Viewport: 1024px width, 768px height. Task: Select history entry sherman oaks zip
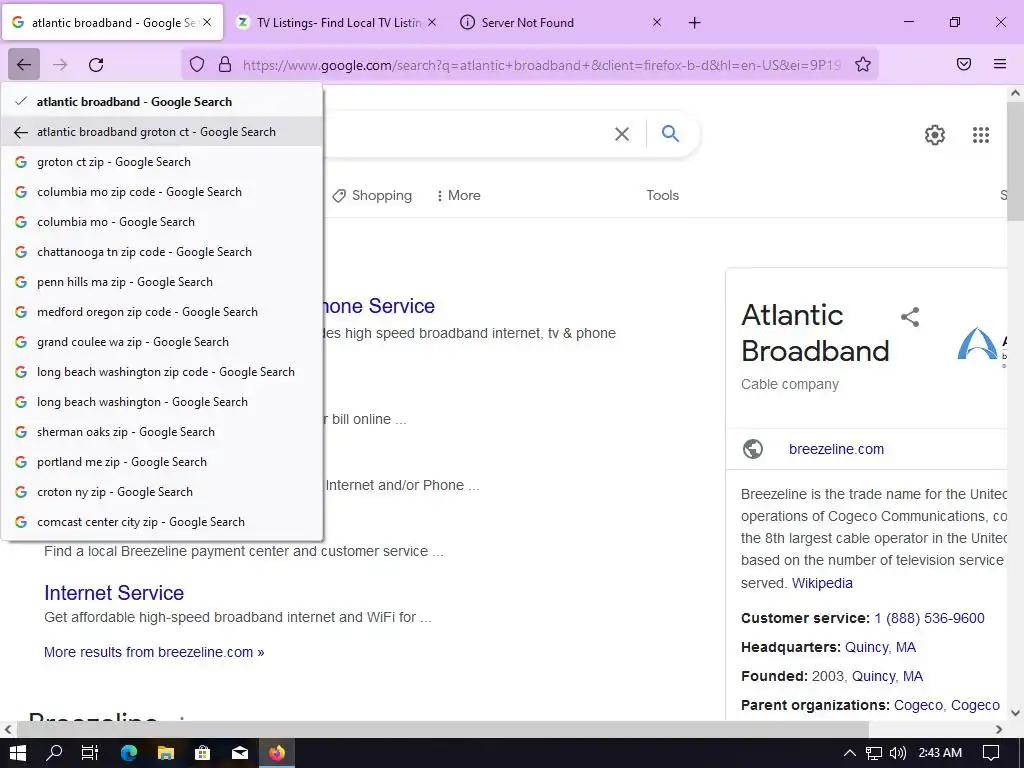coord(162,432)
